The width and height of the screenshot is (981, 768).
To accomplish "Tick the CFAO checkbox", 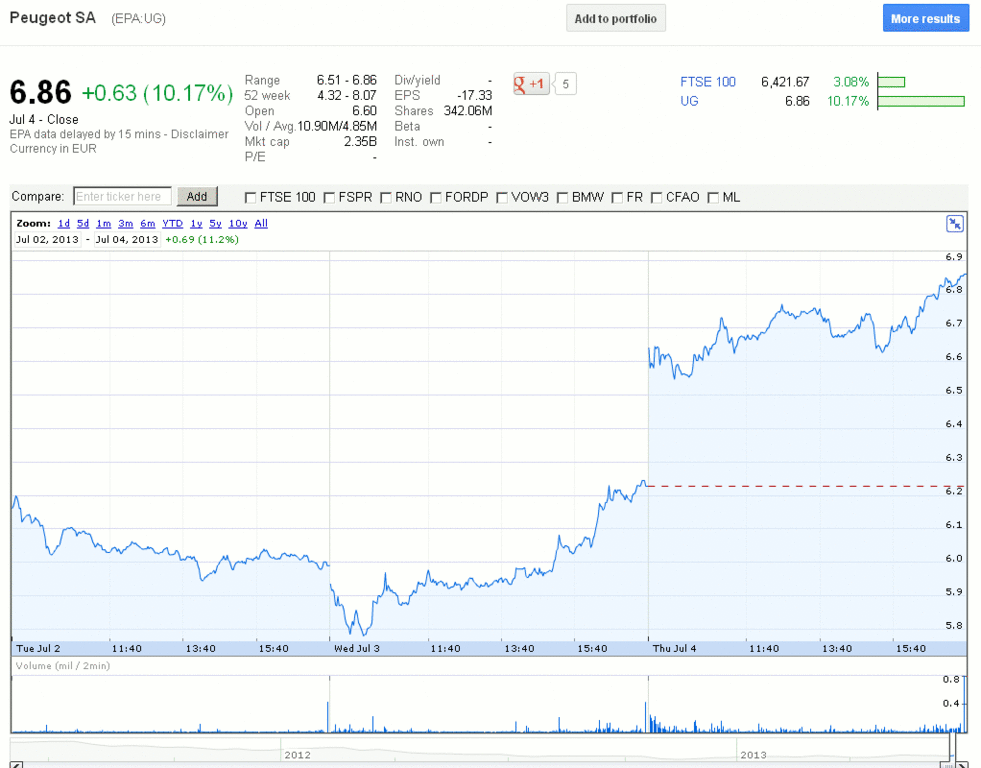I will [x=656, y=198].
